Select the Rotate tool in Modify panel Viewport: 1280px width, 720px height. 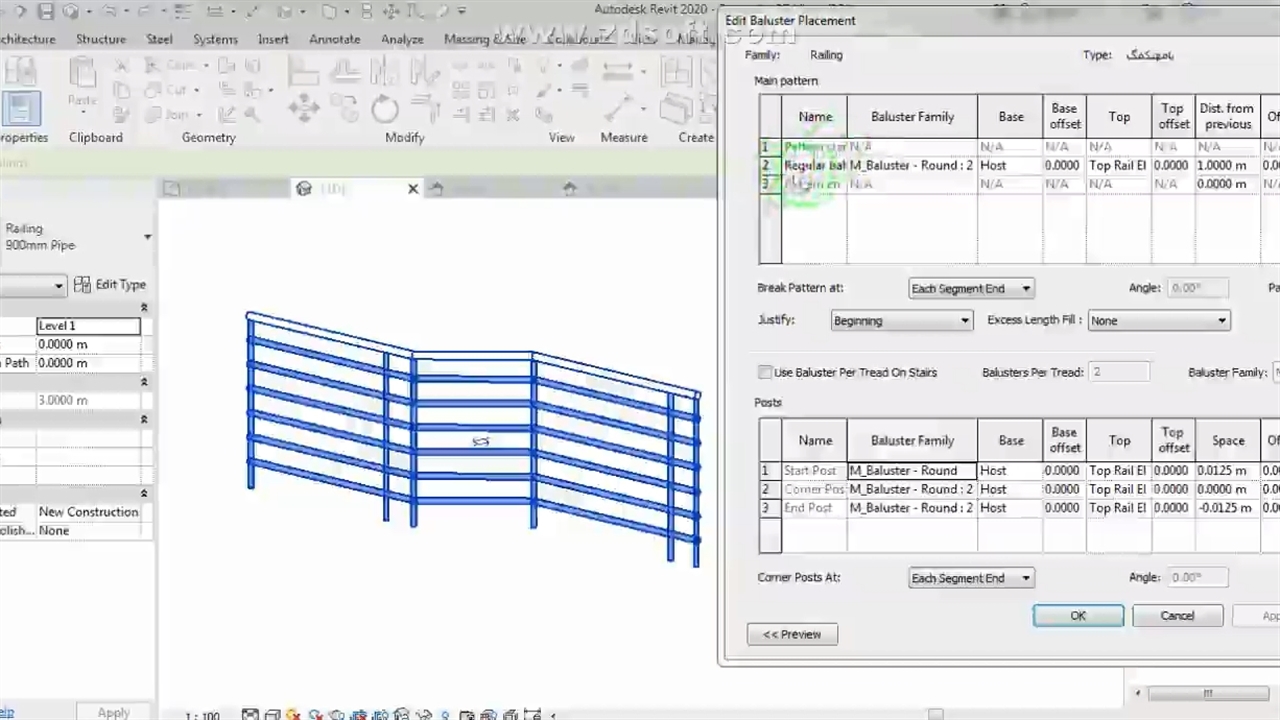384,108
